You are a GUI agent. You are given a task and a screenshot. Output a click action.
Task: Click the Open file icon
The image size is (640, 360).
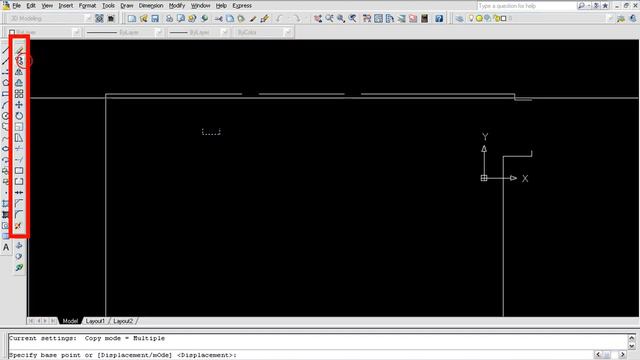143,18
